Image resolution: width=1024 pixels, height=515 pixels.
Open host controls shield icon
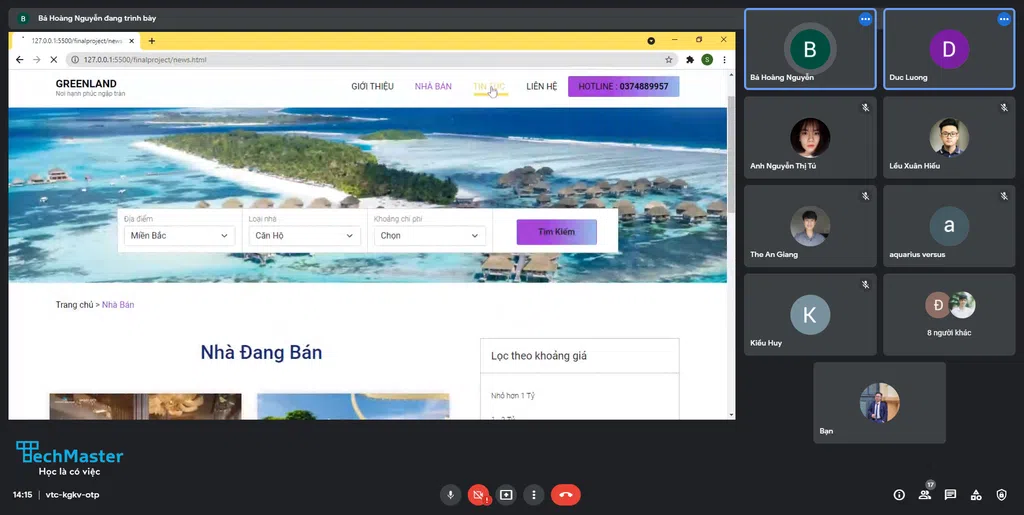coord(1001,495)
